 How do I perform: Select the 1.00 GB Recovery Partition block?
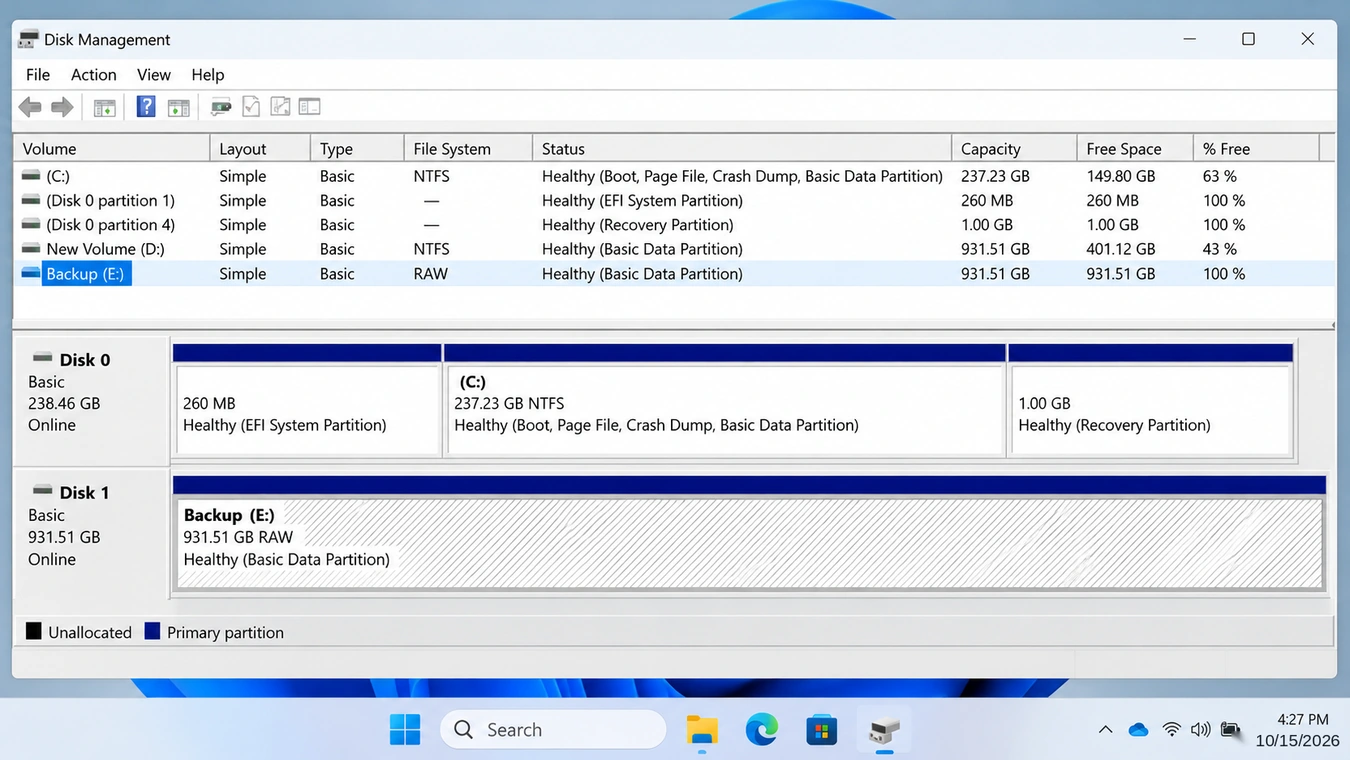click(x=1151, y=400)
